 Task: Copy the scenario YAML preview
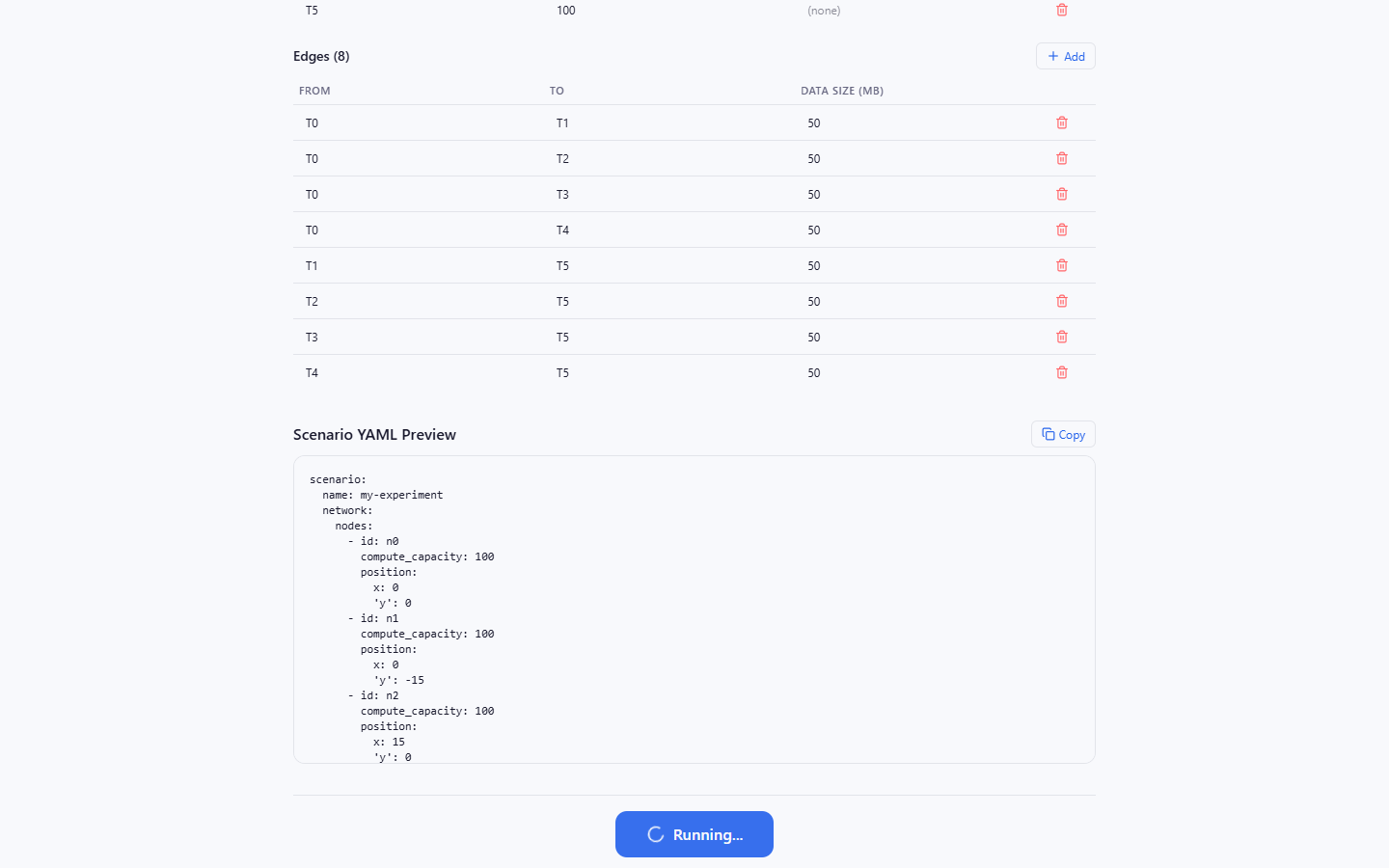1063,434
